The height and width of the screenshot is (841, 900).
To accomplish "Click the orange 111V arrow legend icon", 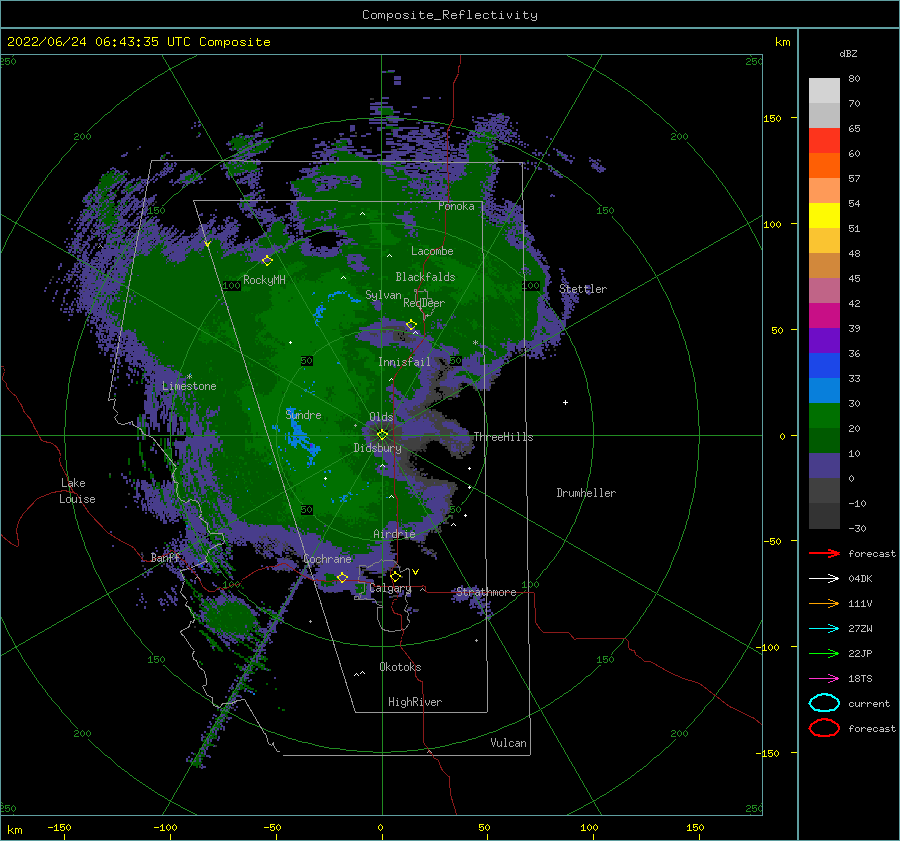I will 824,603.
